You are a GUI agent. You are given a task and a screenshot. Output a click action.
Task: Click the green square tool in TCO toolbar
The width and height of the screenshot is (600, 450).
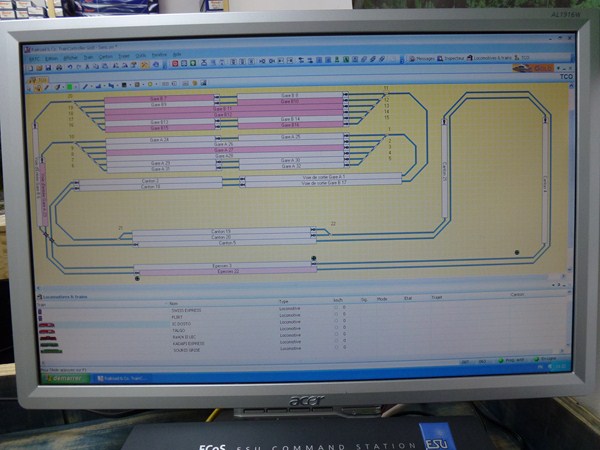pyautogui.click(x=70, y=87)
